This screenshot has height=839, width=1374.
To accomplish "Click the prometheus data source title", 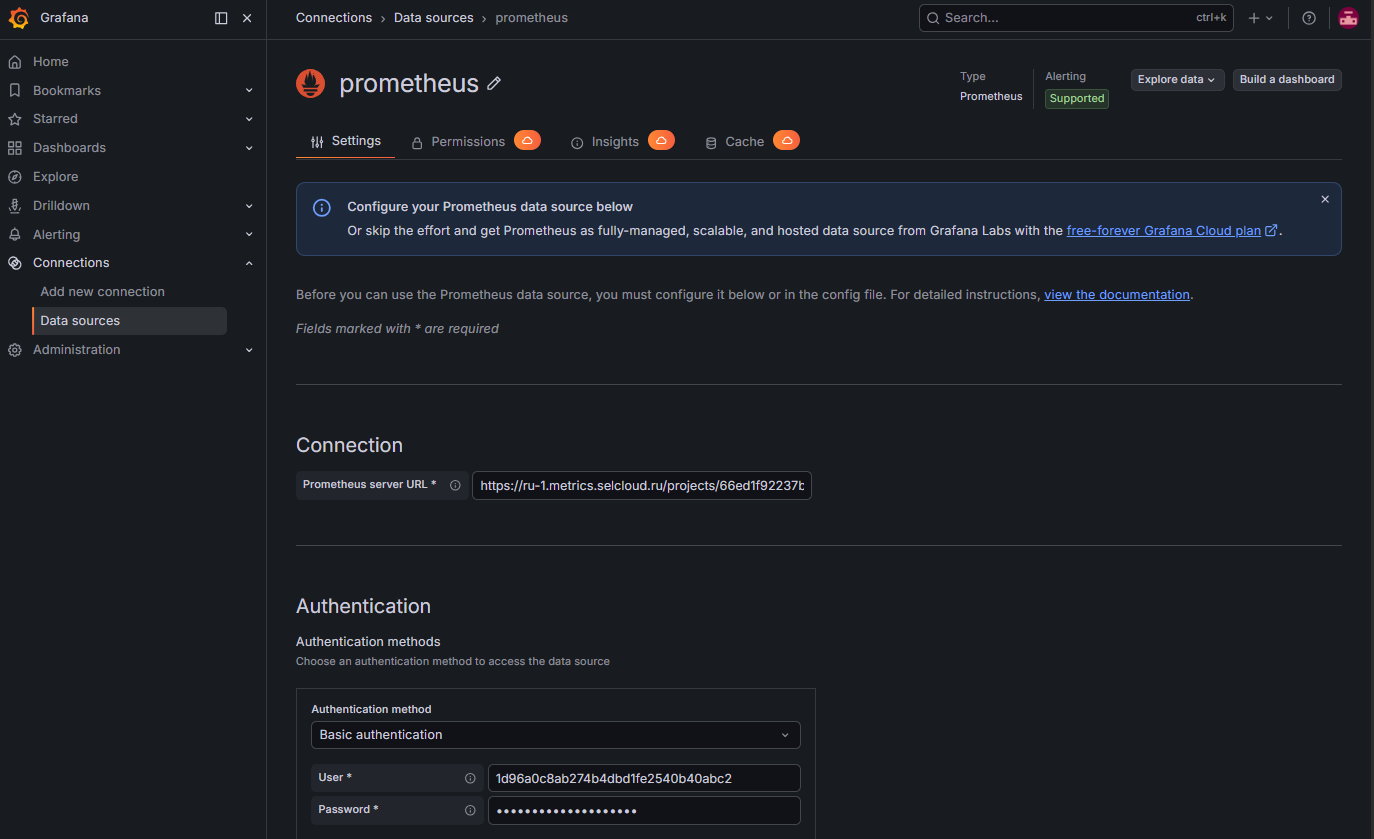I will coord(409,84).
